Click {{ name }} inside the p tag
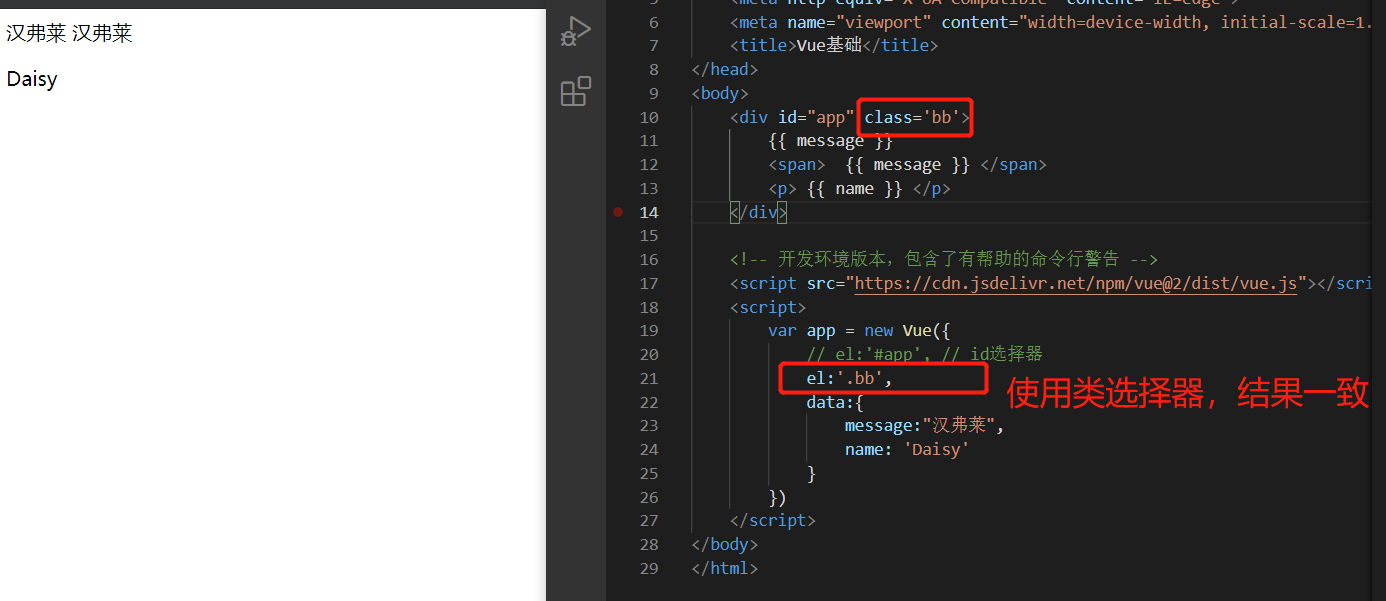 click(854, 188)
